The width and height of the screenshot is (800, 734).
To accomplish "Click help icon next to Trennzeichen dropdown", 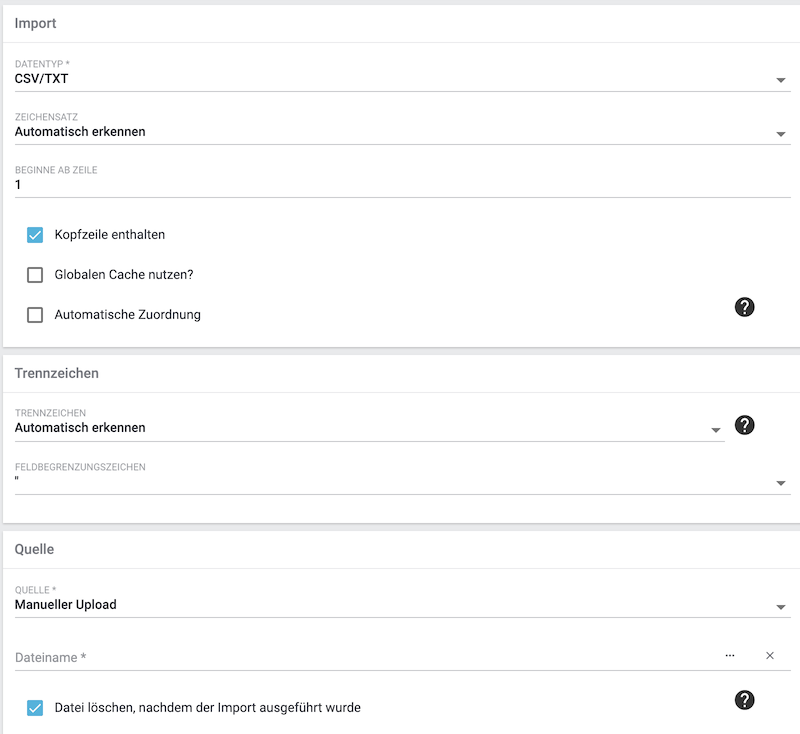I will pyautogui.click(x=744, y=425).
